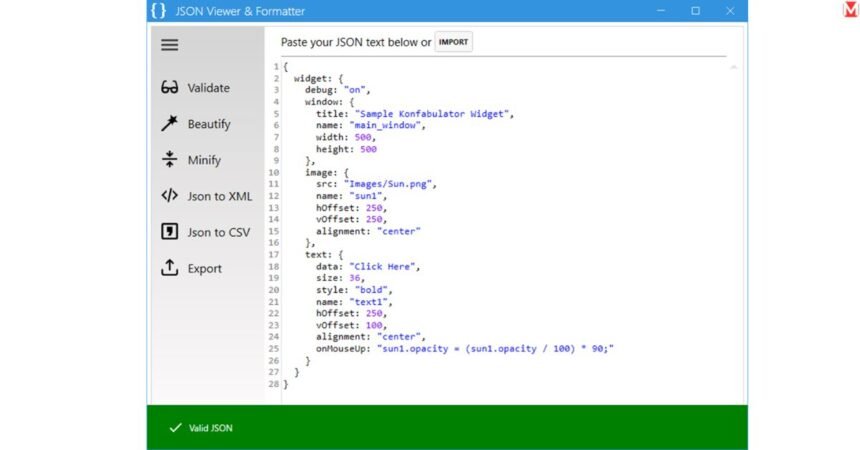Click the Json to XML code icon

169,195
